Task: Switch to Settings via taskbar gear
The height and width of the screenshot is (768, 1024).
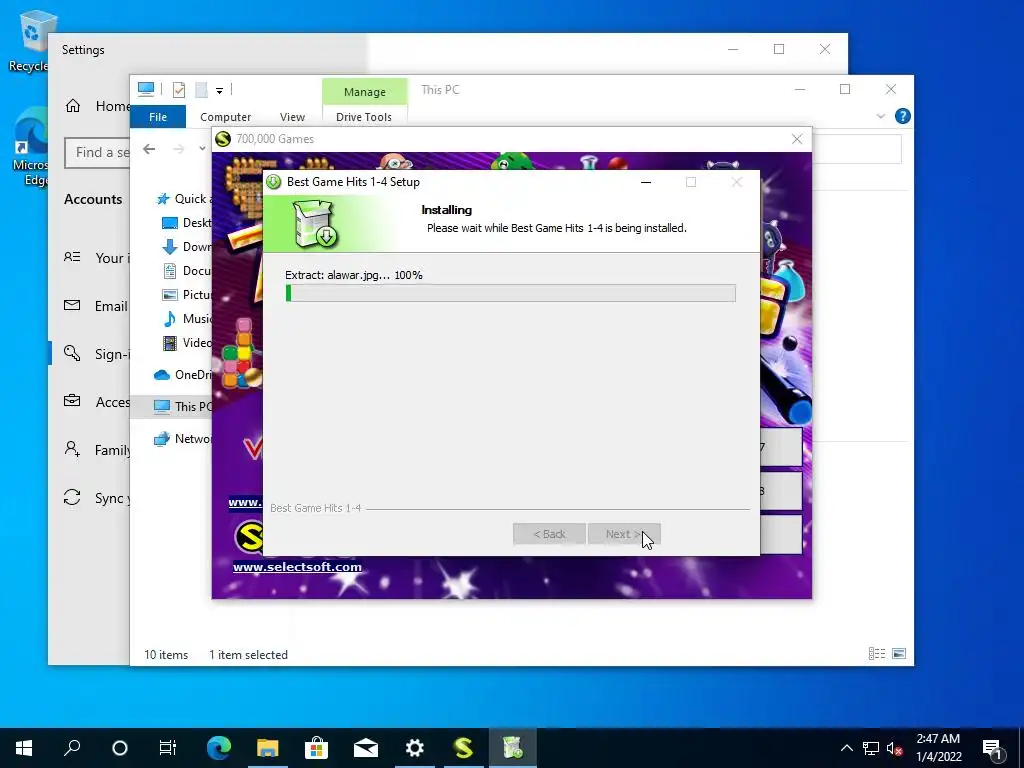Action: pos(415,748)
